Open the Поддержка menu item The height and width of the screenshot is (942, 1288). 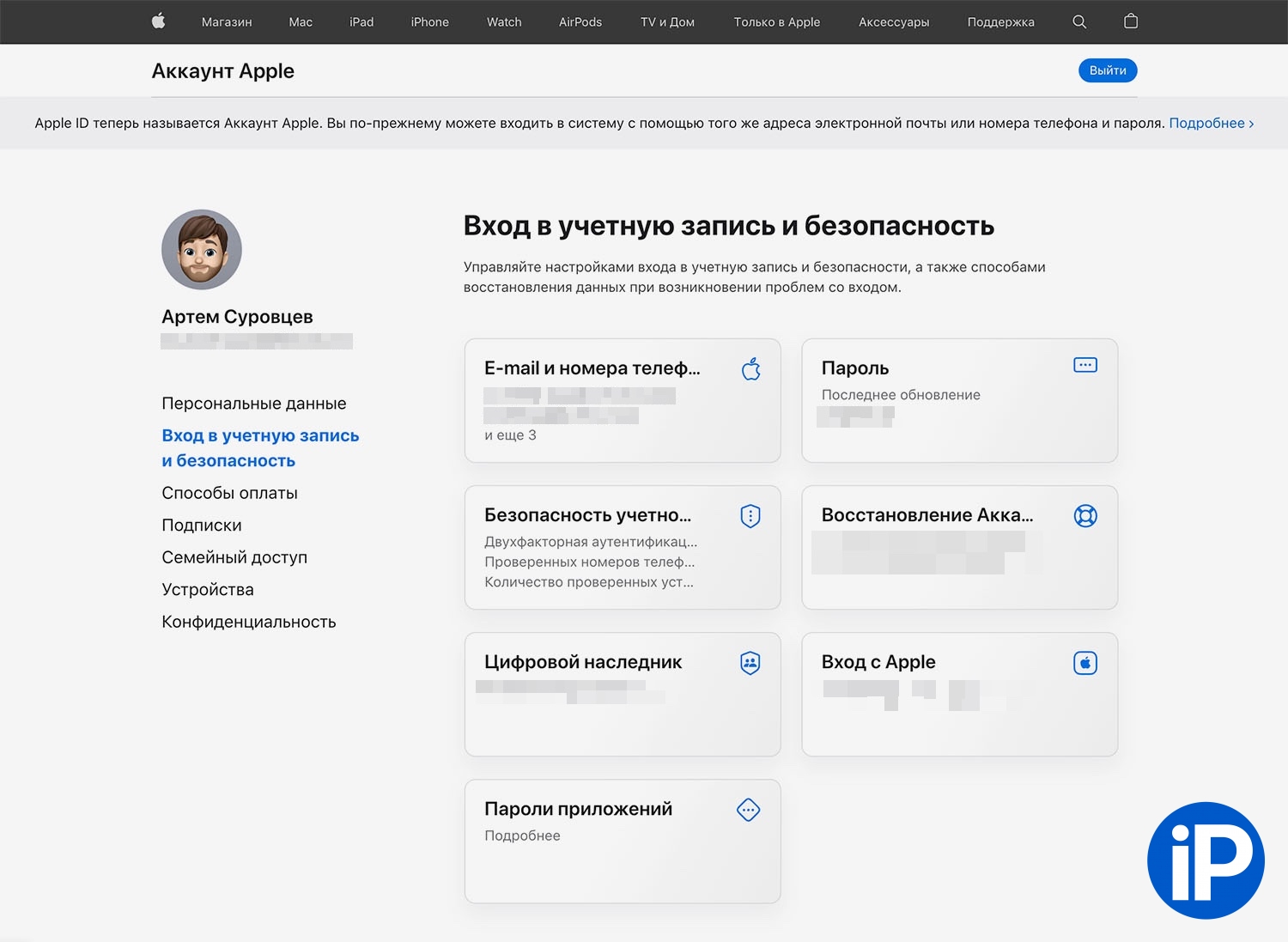tap(1000, 22)
